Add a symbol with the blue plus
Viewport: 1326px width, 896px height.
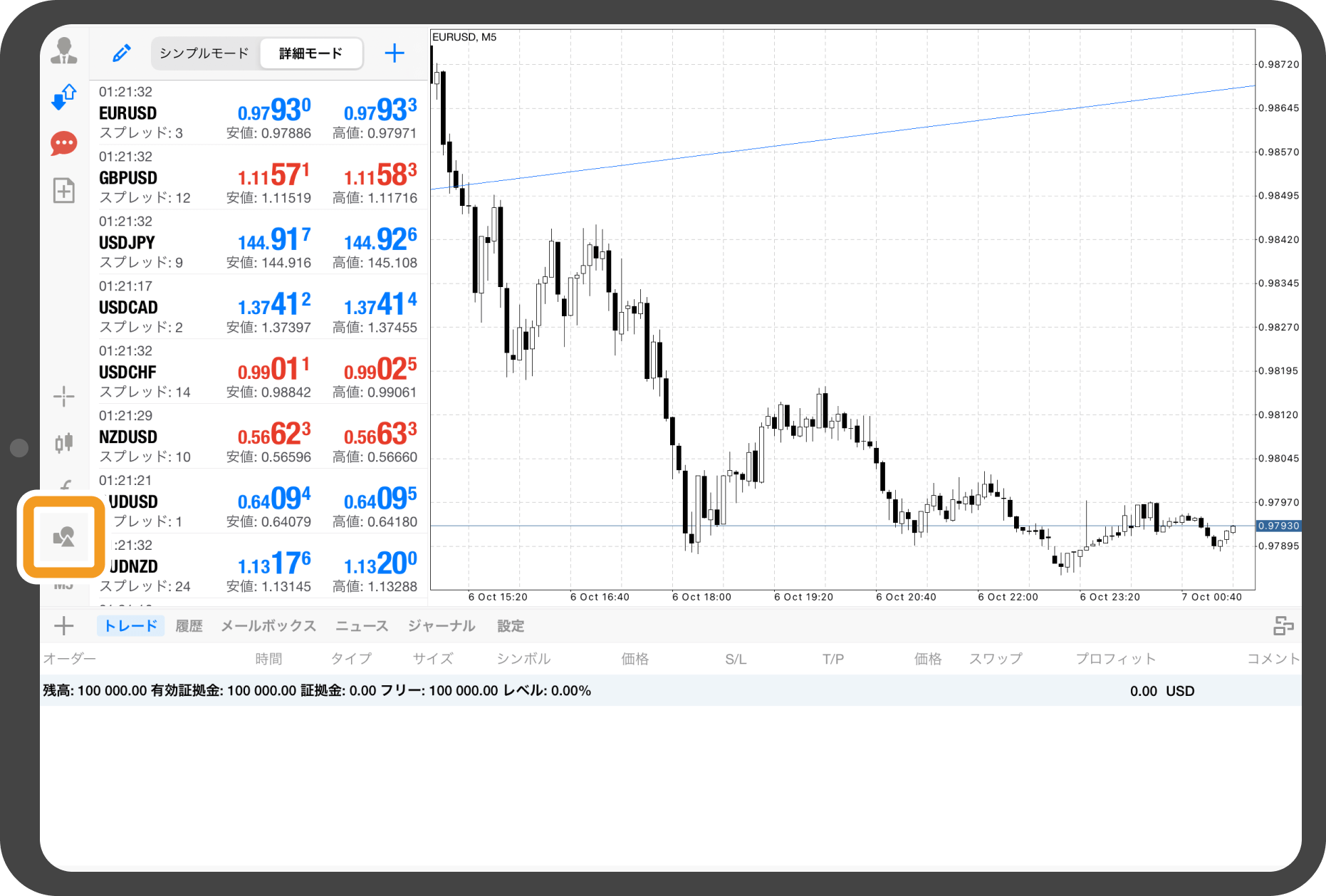click(394, 53)
